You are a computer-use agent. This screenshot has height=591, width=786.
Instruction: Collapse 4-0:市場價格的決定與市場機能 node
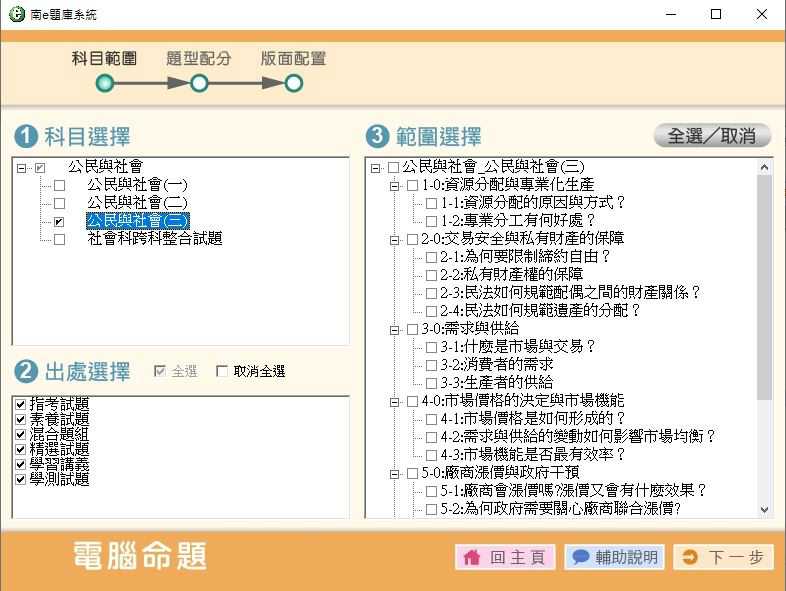[x=395, y=402]
